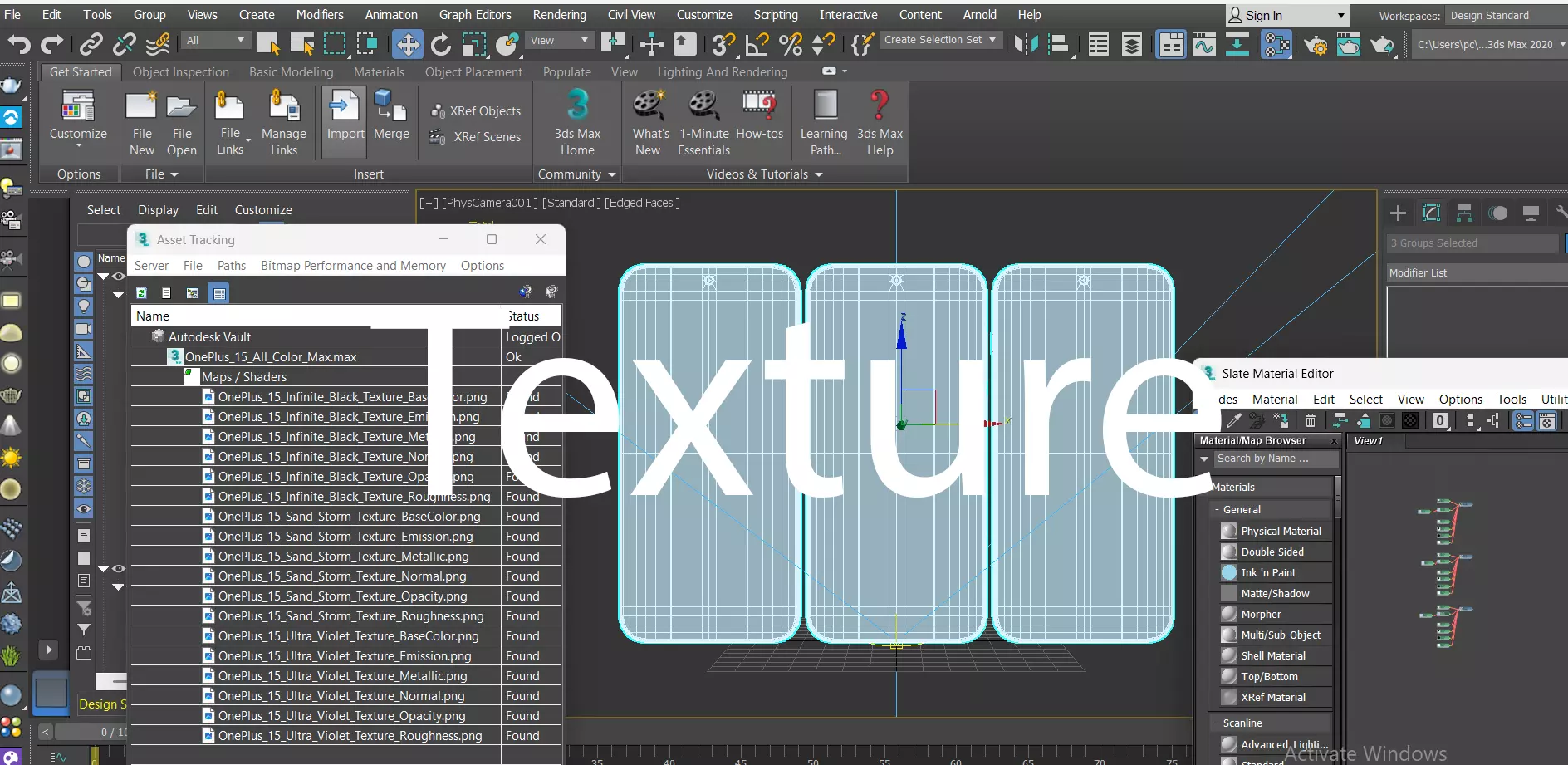
Task: Click the Import button in ribbon
Action: (345, 123)
